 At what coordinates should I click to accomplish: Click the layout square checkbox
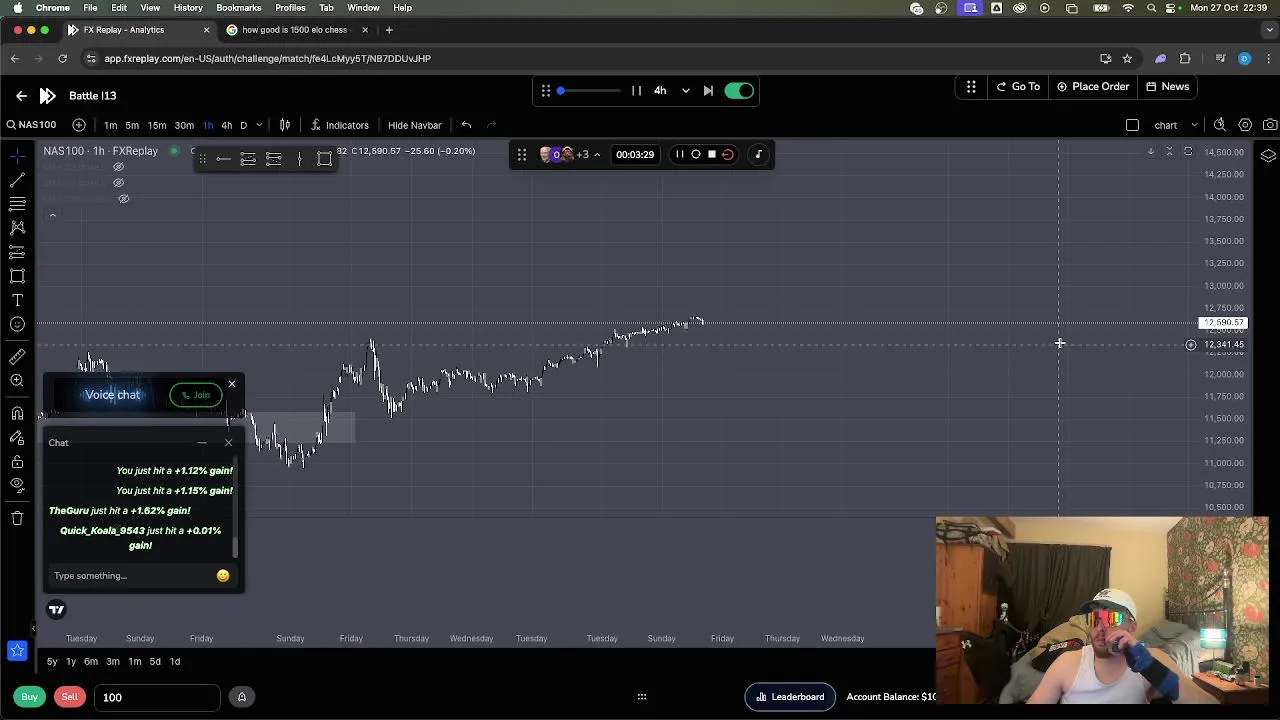pyautogui.click(x=1132, y=125)
